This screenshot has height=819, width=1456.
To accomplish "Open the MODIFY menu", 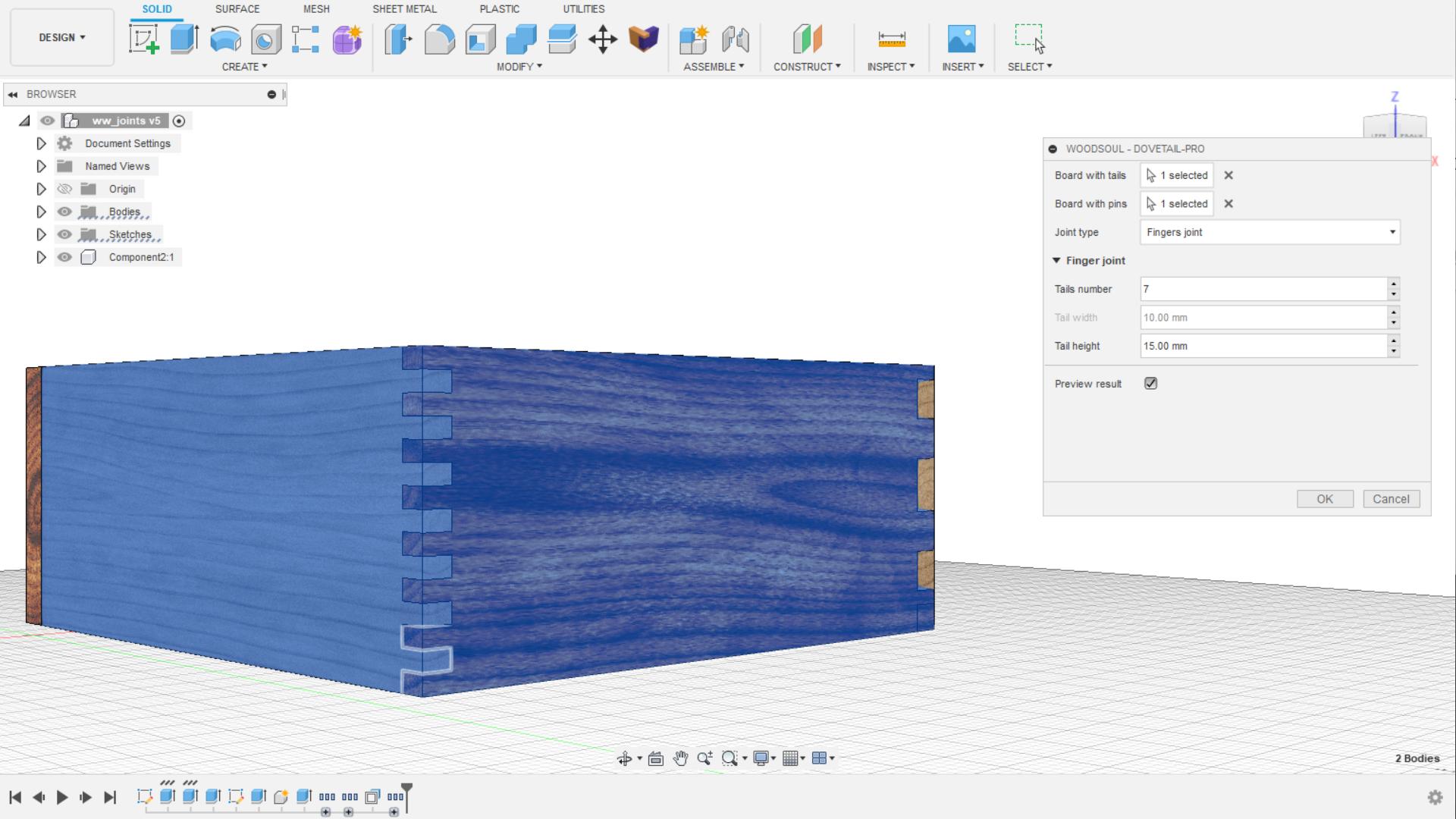I will 519,67.
